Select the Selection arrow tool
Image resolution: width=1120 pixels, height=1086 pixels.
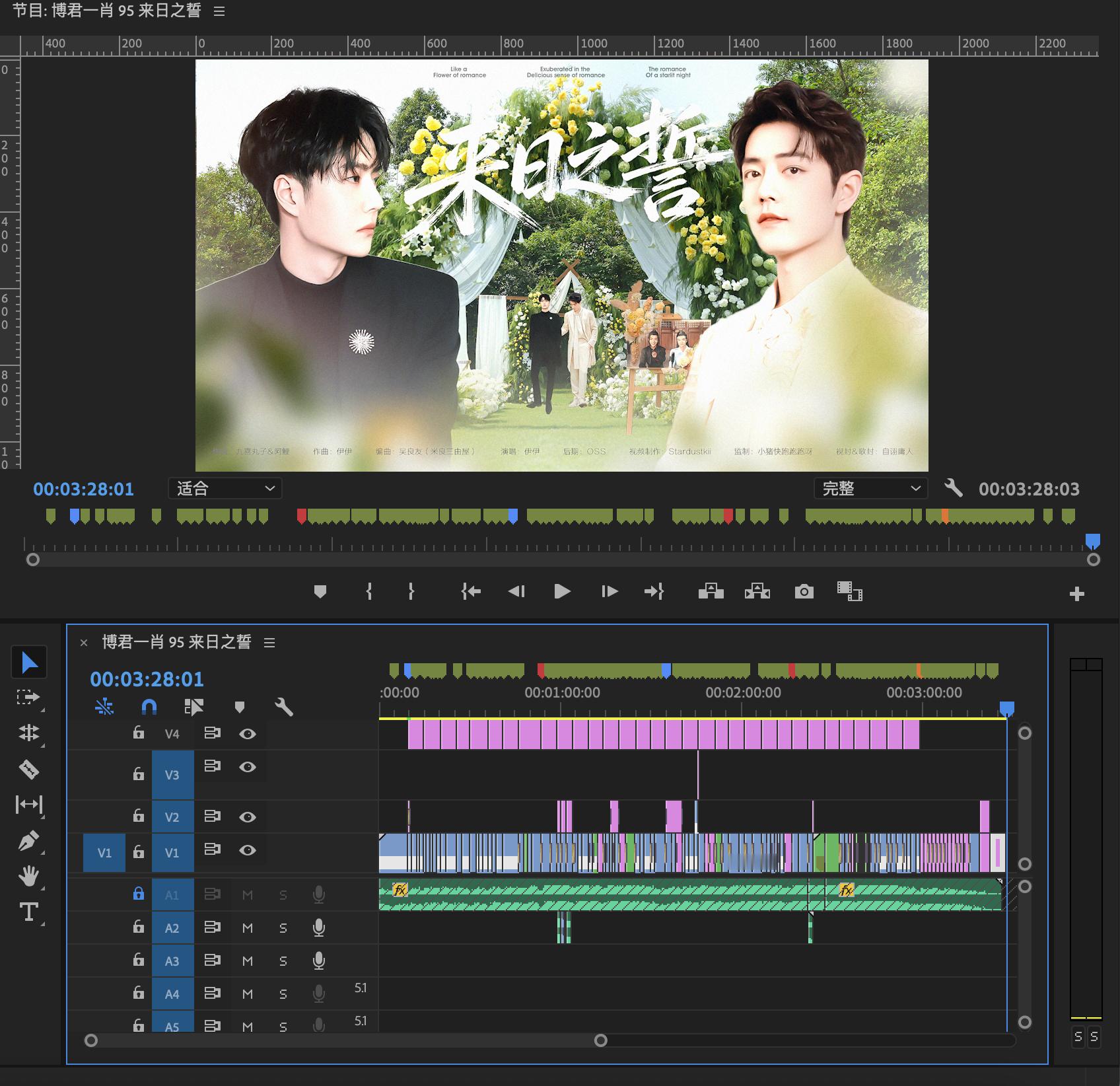tap(29, 662)
